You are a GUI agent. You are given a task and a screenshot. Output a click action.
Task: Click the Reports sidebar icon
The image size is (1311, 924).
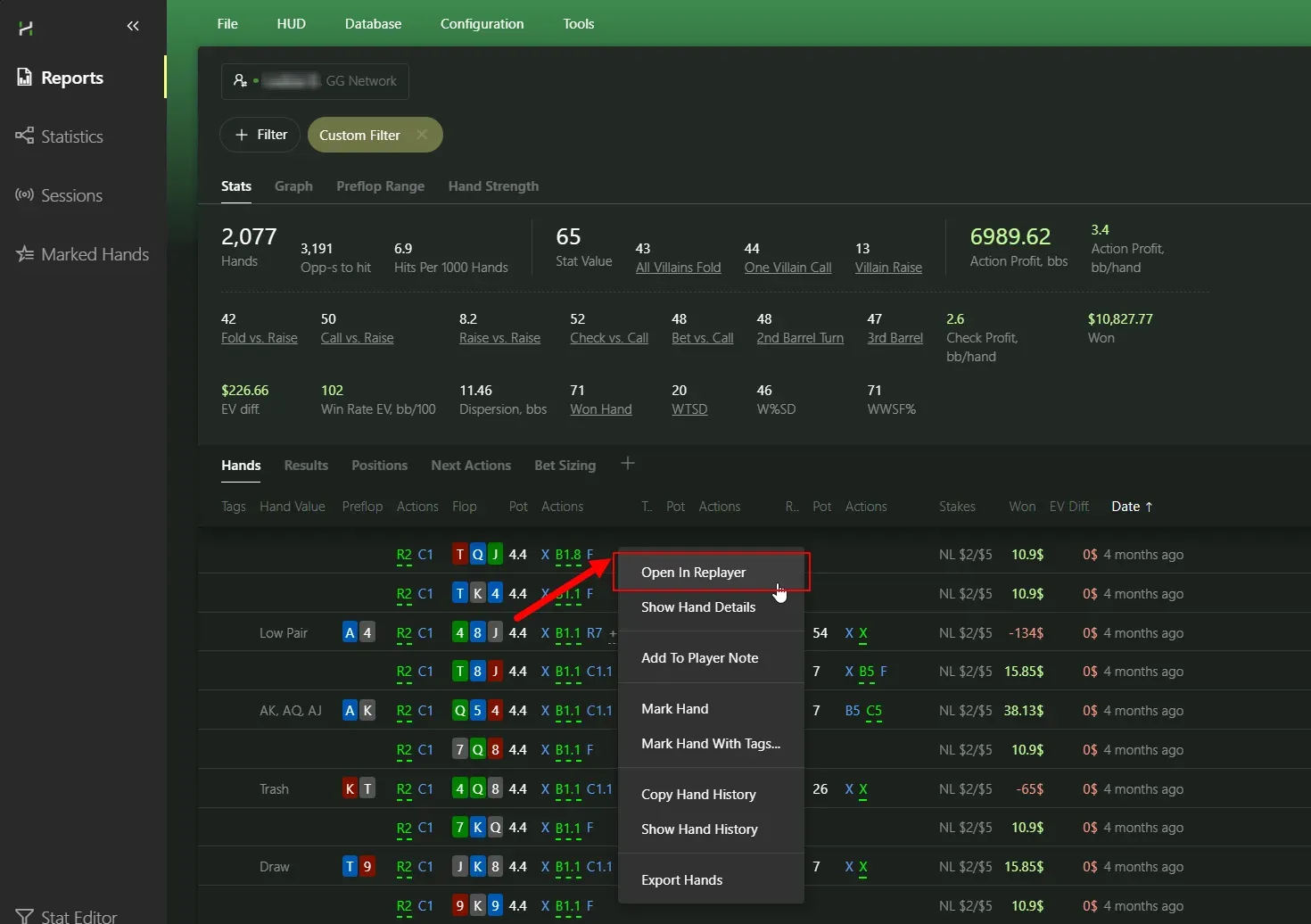tap(25, 78)
